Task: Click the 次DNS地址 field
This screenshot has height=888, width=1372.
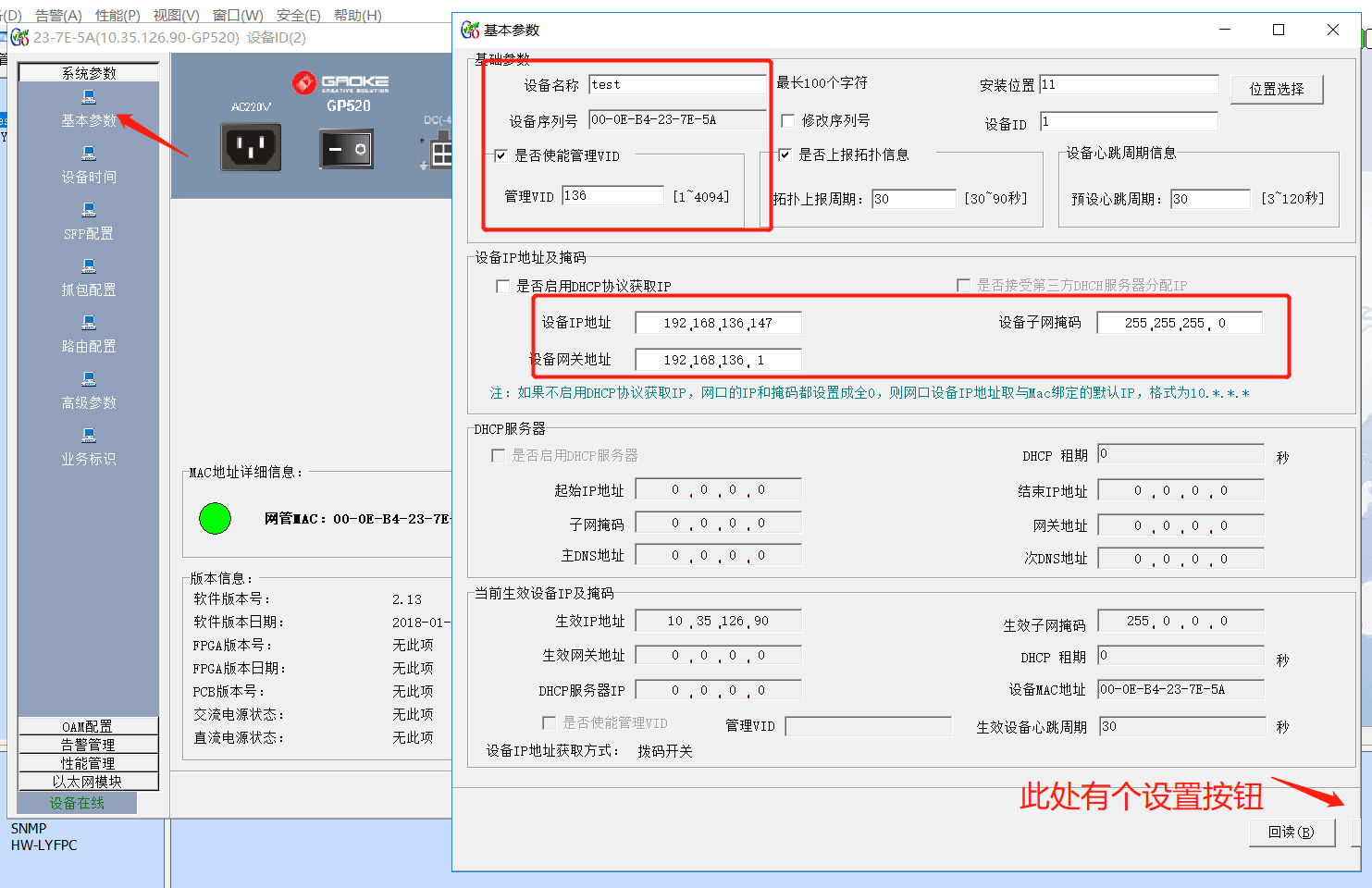Action: tap(1180, 559)
